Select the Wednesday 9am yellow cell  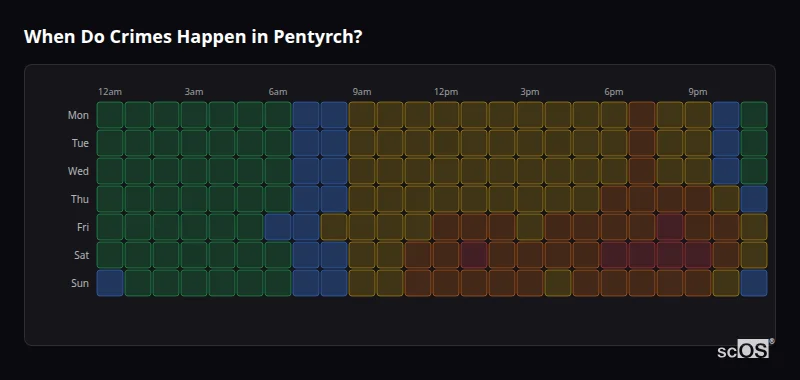click(x=362, y=170)
